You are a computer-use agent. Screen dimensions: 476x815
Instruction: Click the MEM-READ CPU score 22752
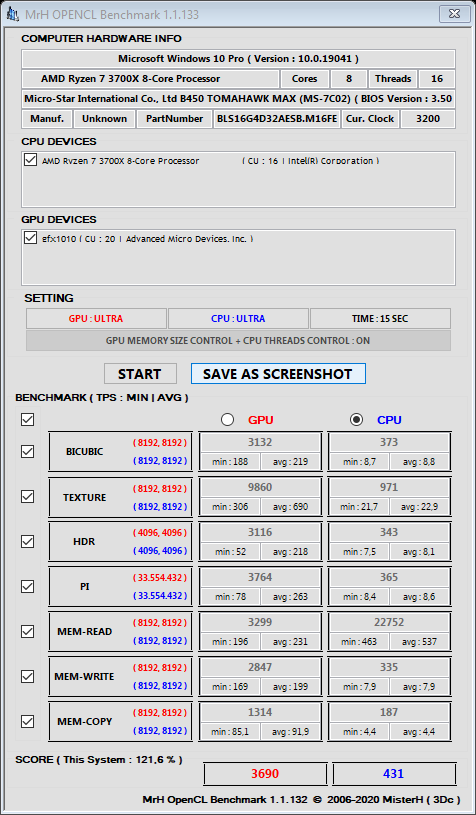(x=389, y=622)
